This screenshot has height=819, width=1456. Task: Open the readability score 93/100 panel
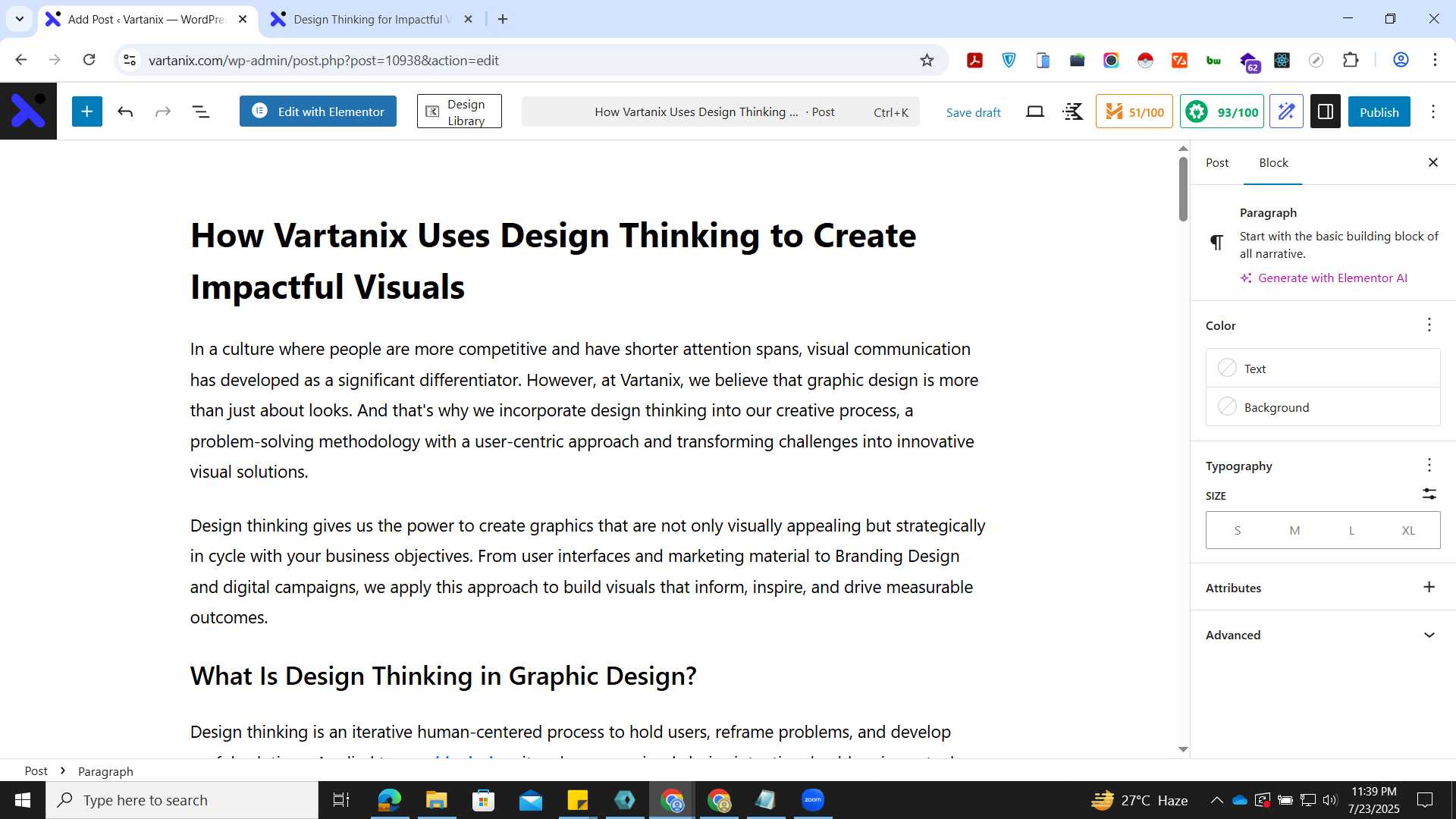(x=1222, y=112)
